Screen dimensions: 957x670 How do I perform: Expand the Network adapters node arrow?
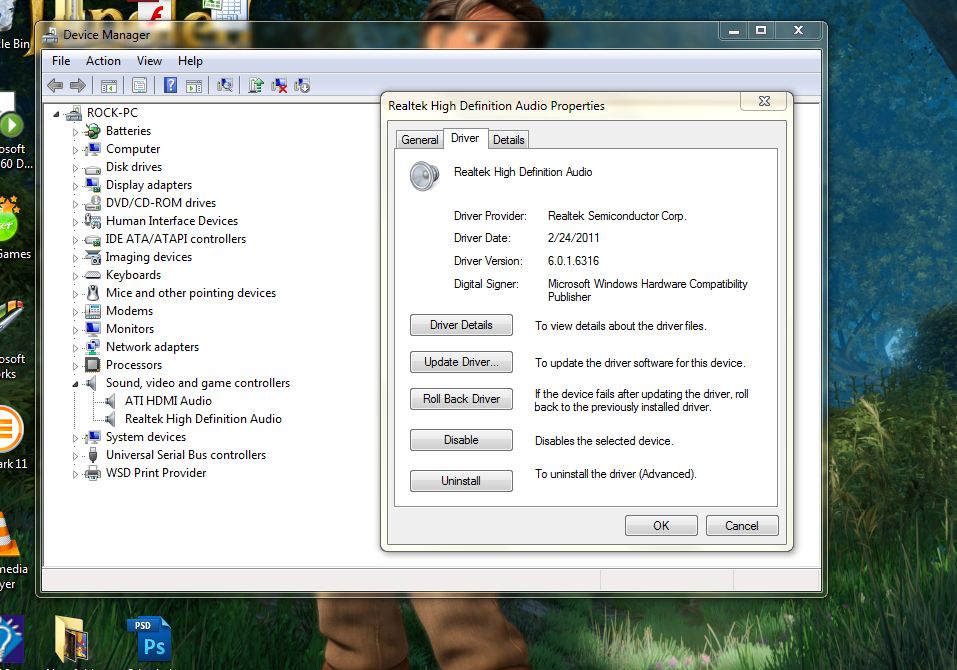pyautogui.click(x=75, y=348)
